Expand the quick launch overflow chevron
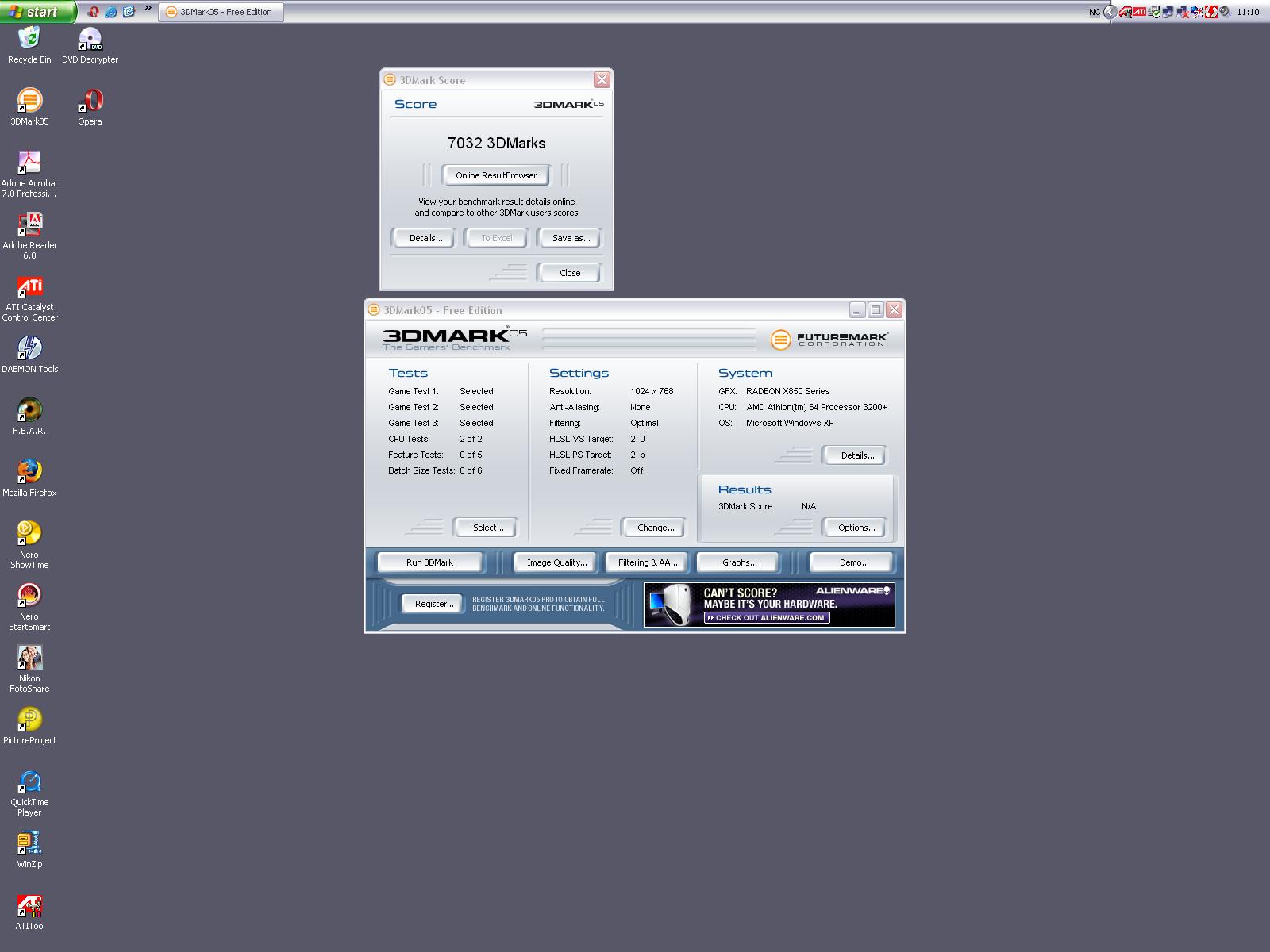Viewport: 1270px width, 952px height. click(148, 9)
